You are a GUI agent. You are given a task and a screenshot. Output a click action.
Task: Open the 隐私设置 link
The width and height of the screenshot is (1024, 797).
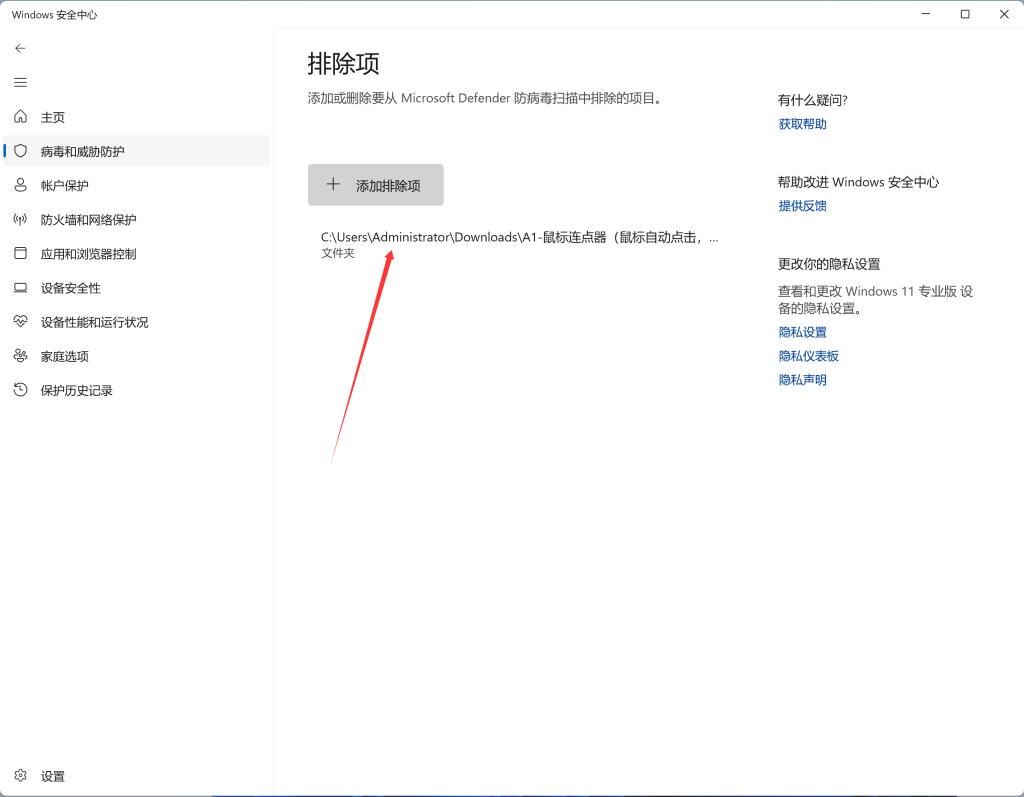pyautogui.click(x=802, y=333)
